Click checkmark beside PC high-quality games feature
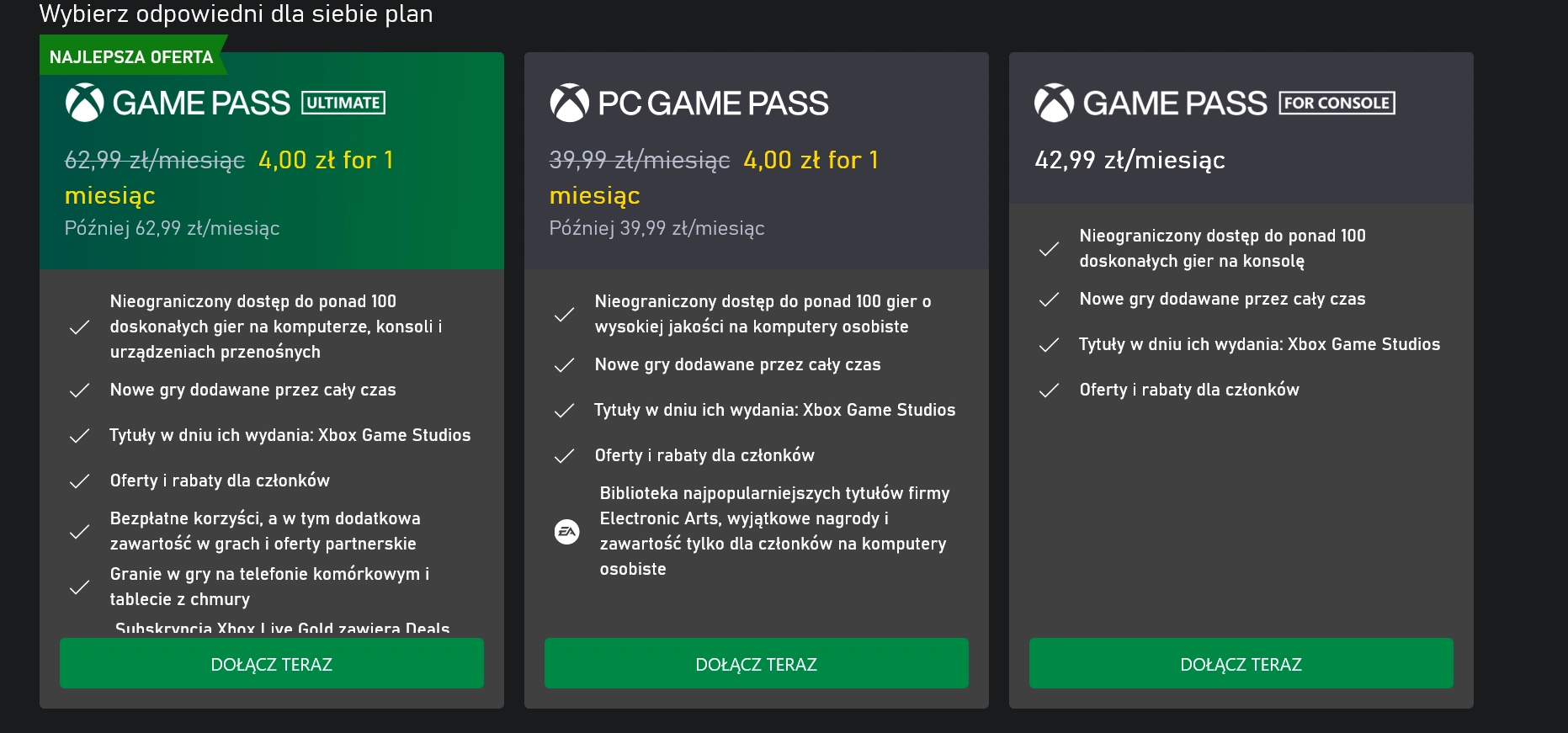This screenshot has height=733, width=1568. 564,314
